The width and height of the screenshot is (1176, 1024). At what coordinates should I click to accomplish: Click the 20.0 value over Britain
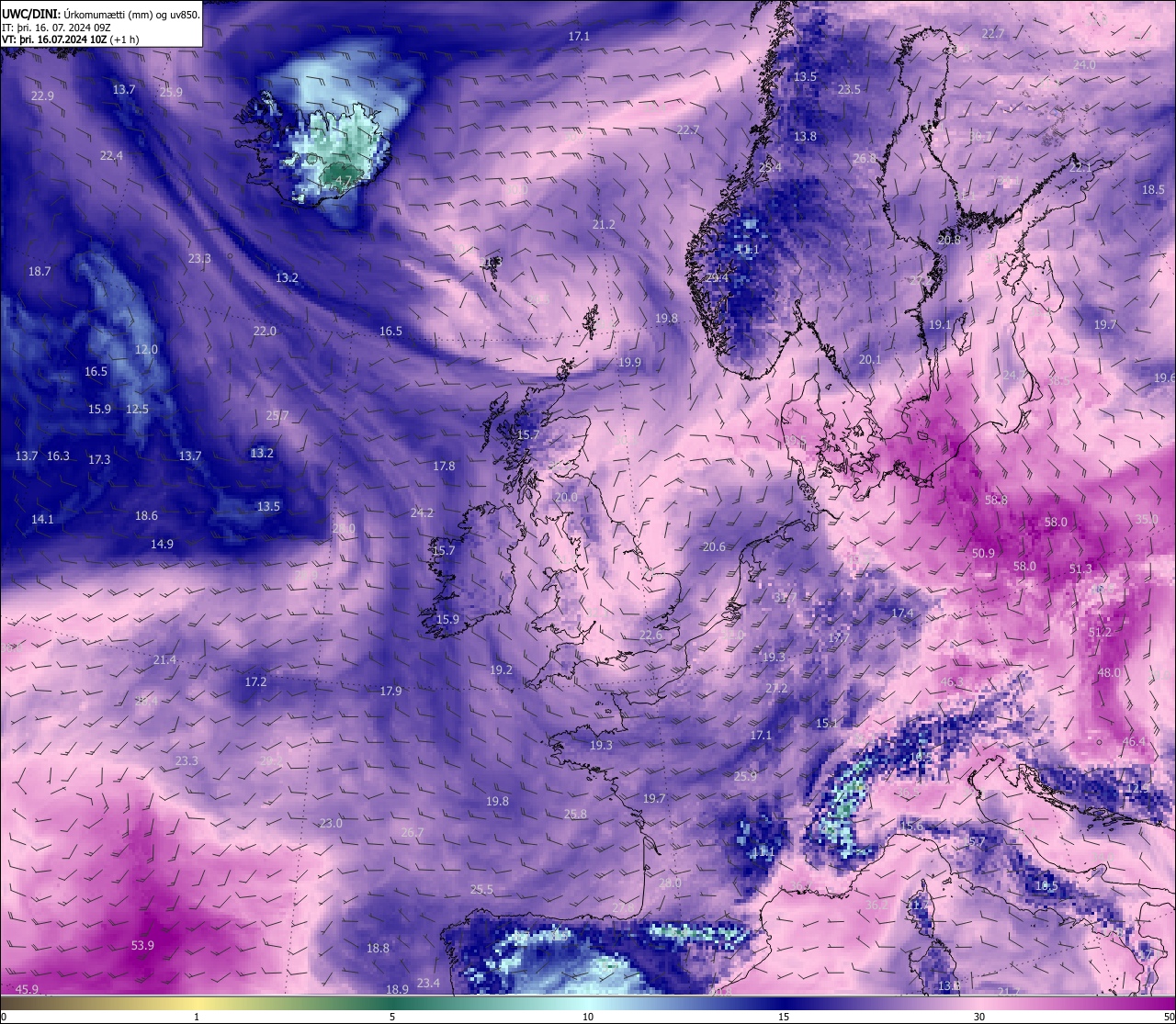(x=566, y=497)
